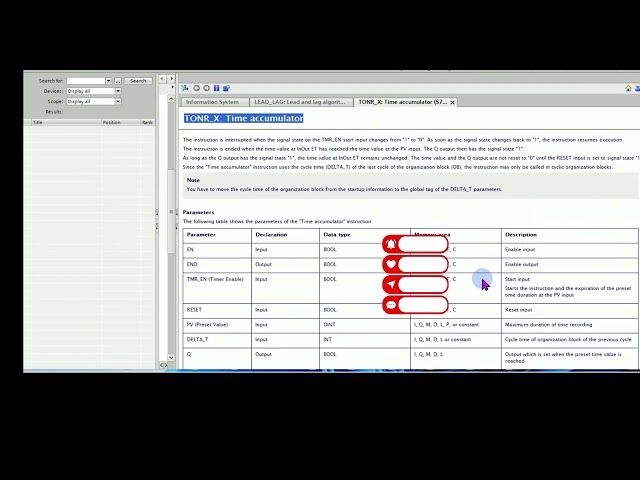This screenshot has width=640, height=480.
Task: Click the show/hide contents tree toolbar icon
Action: tap(185, 88)
